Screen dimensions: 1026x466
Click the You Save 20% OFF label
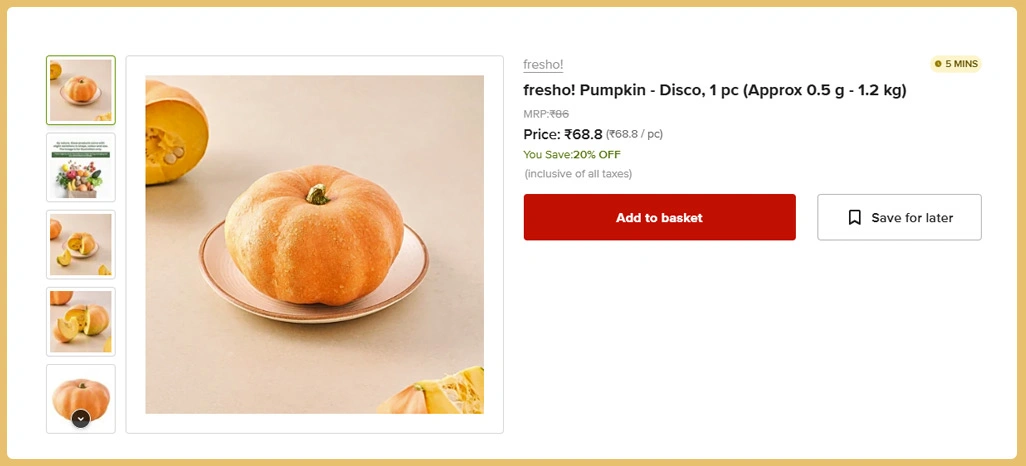point(572,154)
